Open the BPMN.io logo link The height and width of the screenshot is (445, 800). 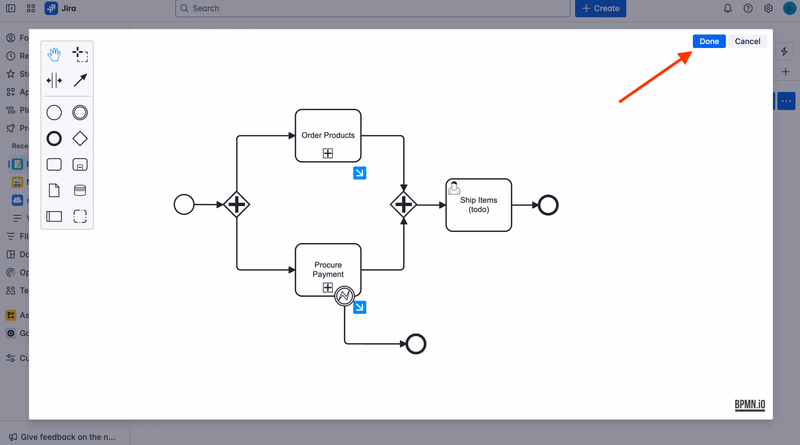[x=750, y=405]
